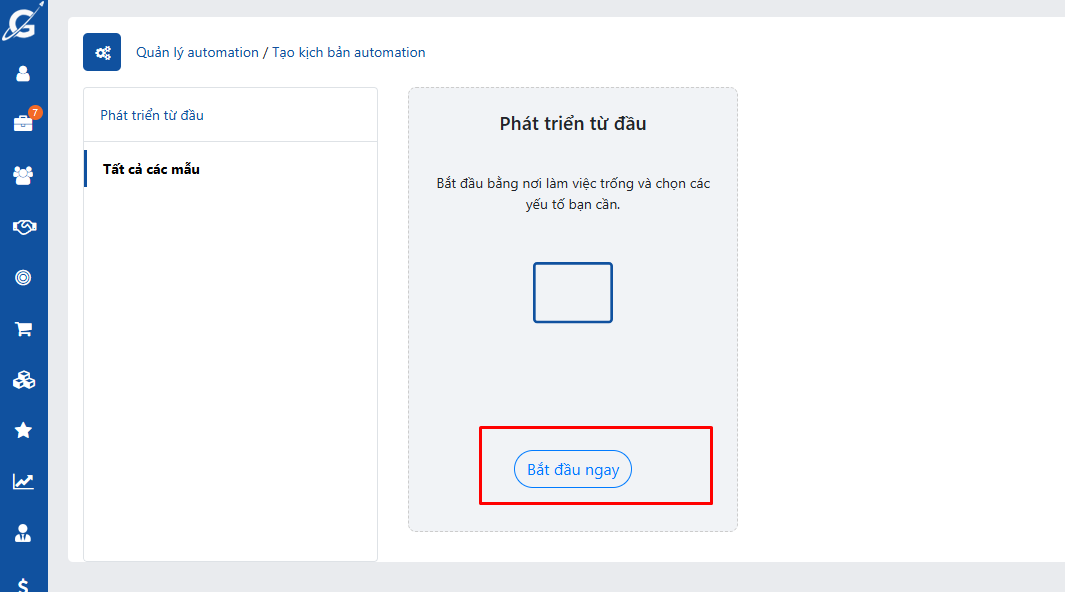Screen dimensions: 1065x592
Task: Click the bold "Phát triển từ đầu" card heading
Action: 573,124
